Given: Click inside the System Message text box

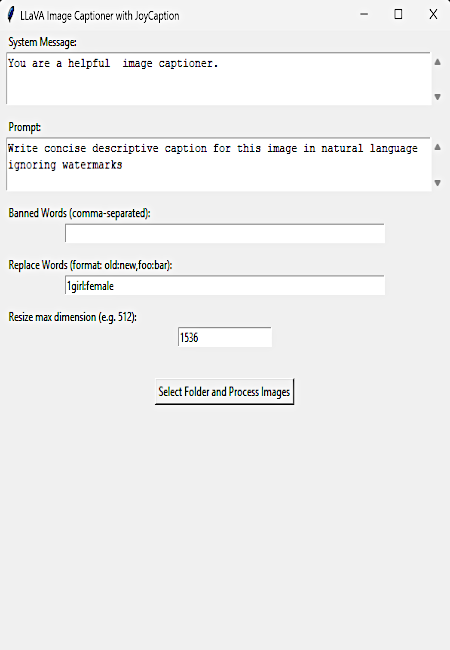Looking at the screenshot, I should point(219,78).
